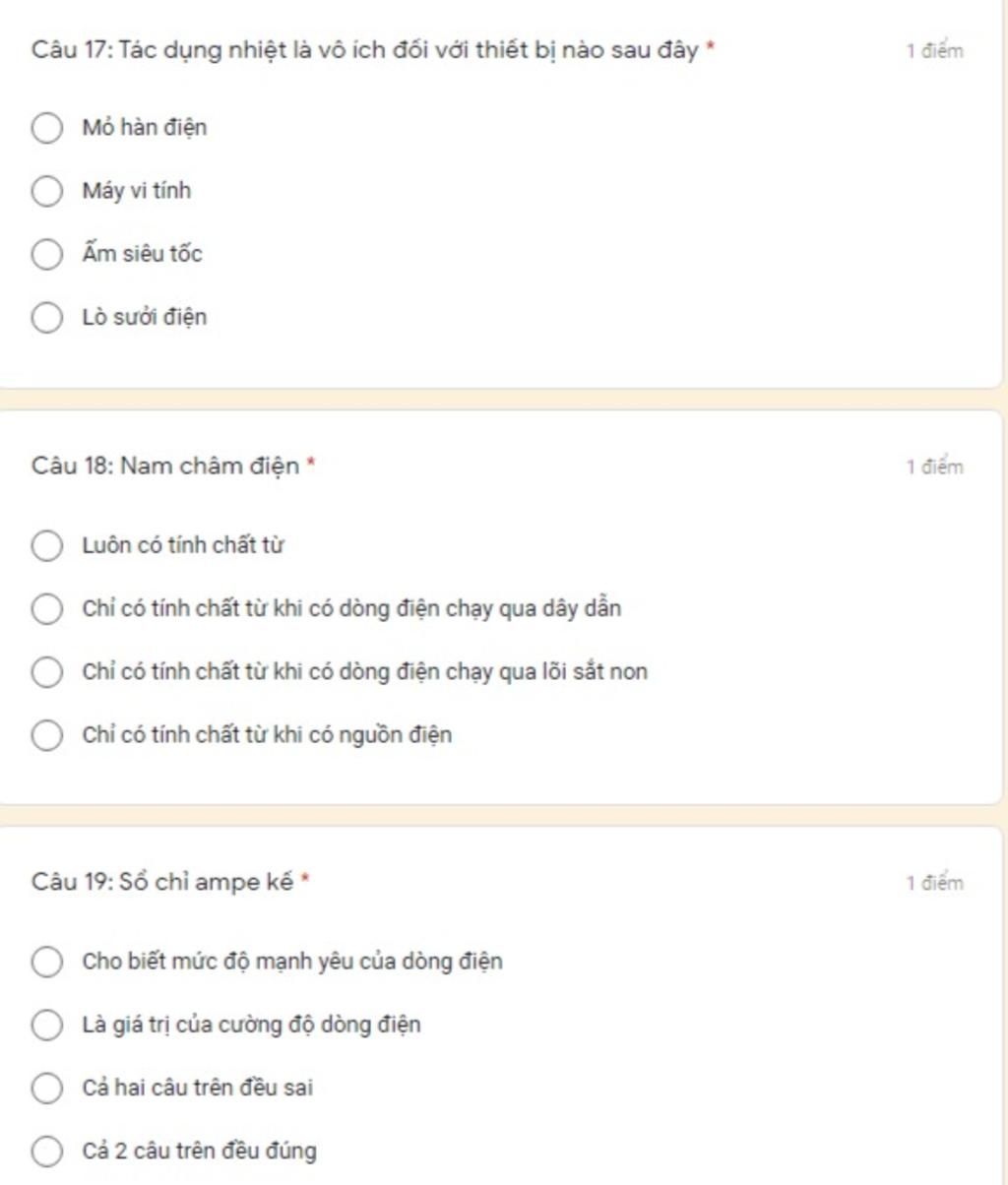Choose "Máy vi tính" for question 17
1008x1185 pixels.
tap(47, 191)
